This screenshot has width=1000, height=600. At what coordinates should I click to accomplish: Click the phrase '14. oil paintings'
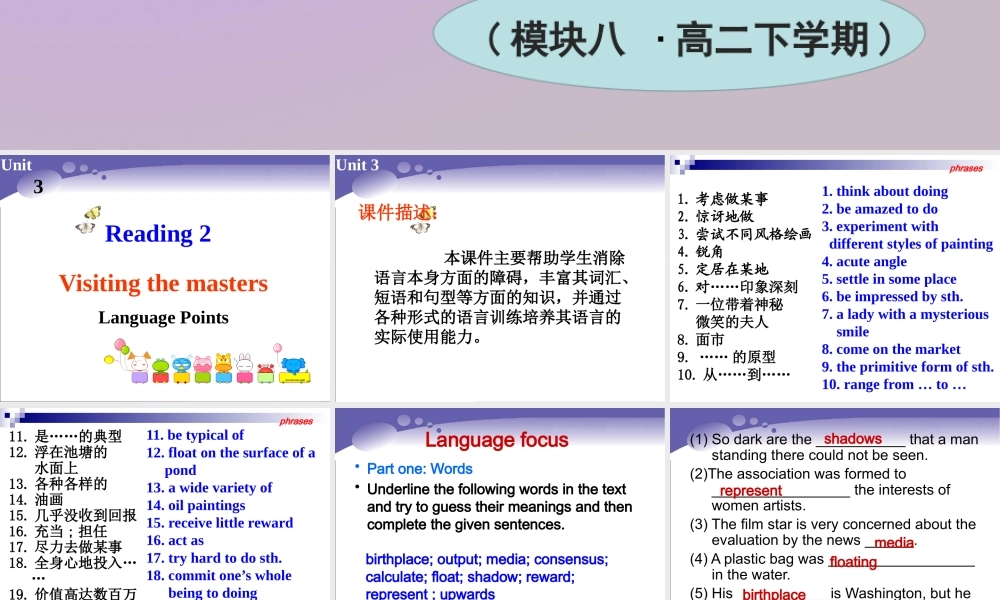pyautogui.click(x=196, y=506)
